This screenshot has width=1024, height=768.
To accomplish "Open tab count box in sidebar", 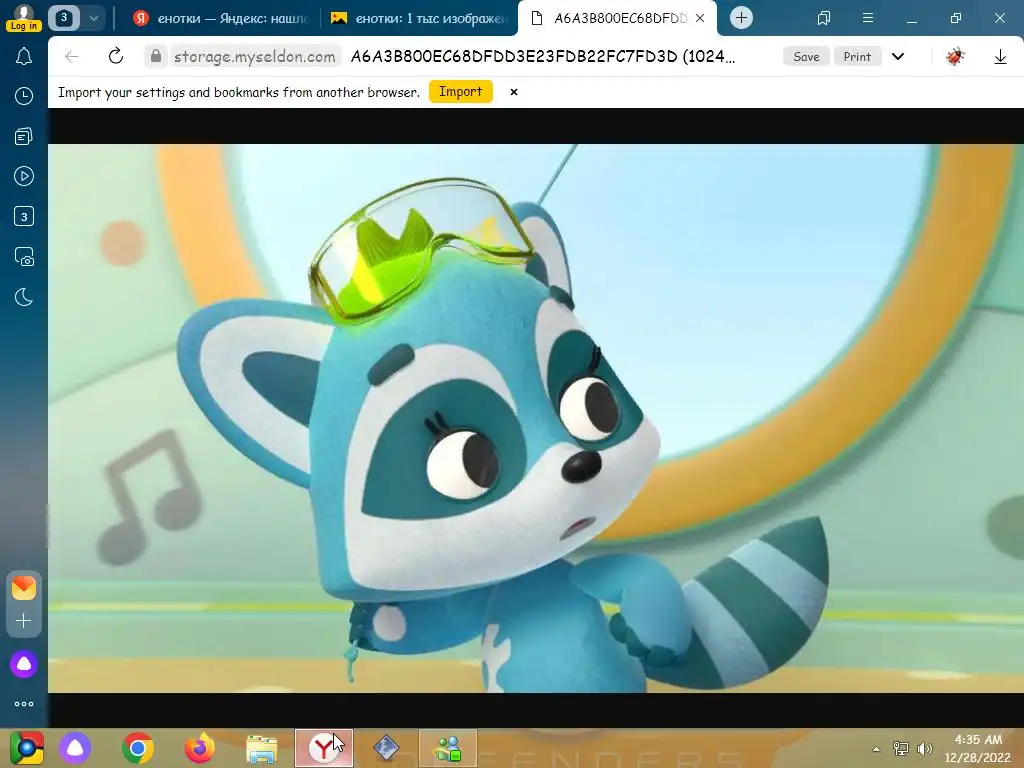I will coord(24,216).
